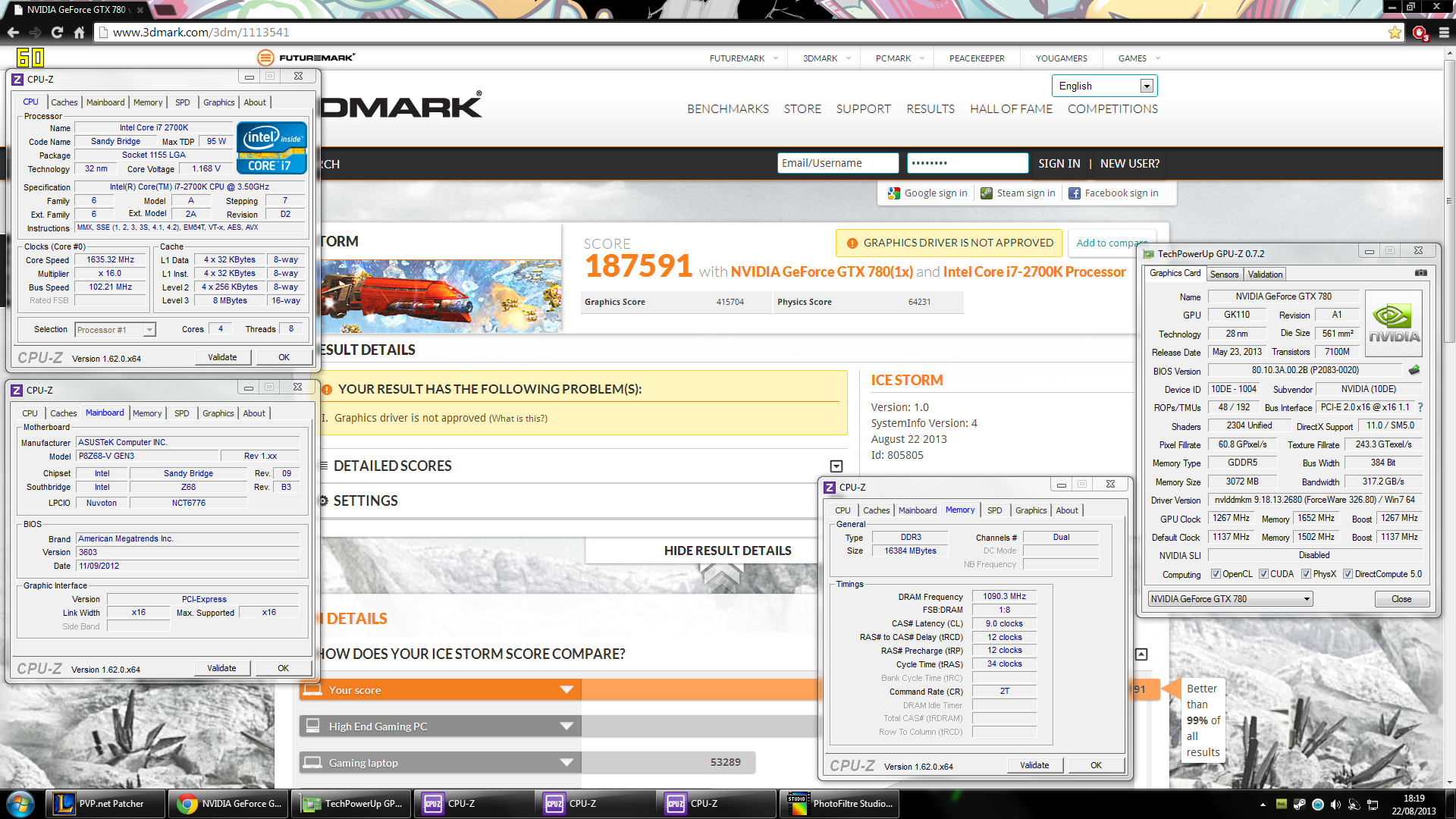1456x819 pixels.
Task: Click Validate in the CPU-Z Memory window
Action: tap(1034, 765)
